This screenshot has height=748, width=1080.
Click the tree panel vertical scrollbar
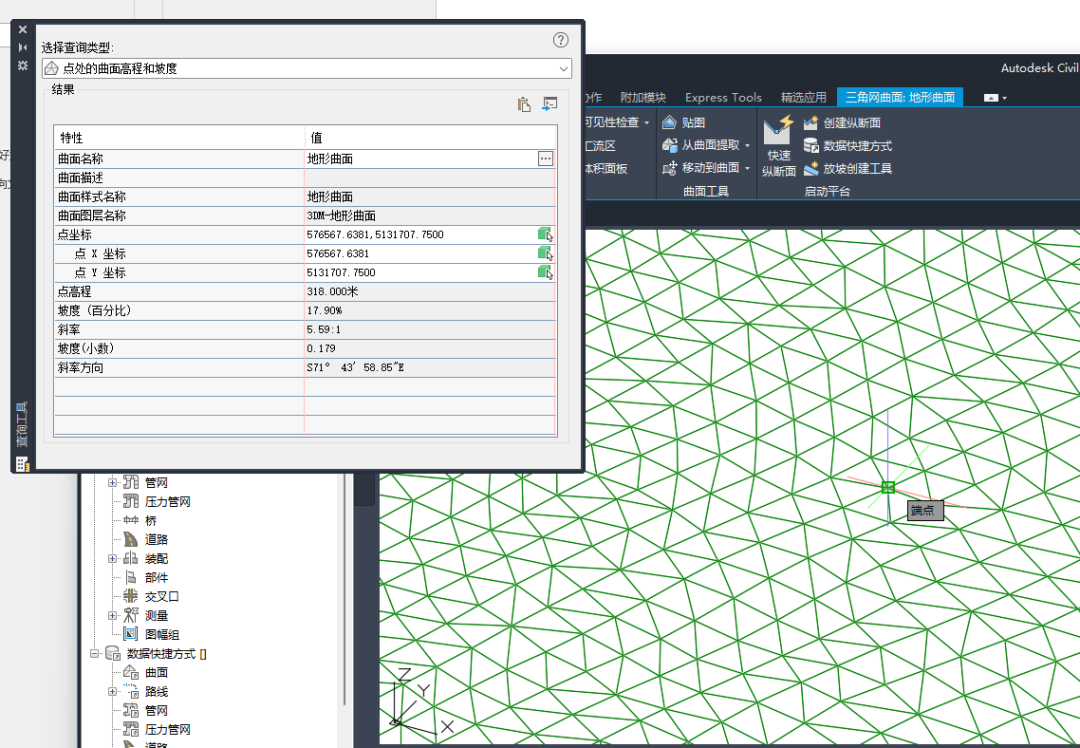(x=344, y=589)
